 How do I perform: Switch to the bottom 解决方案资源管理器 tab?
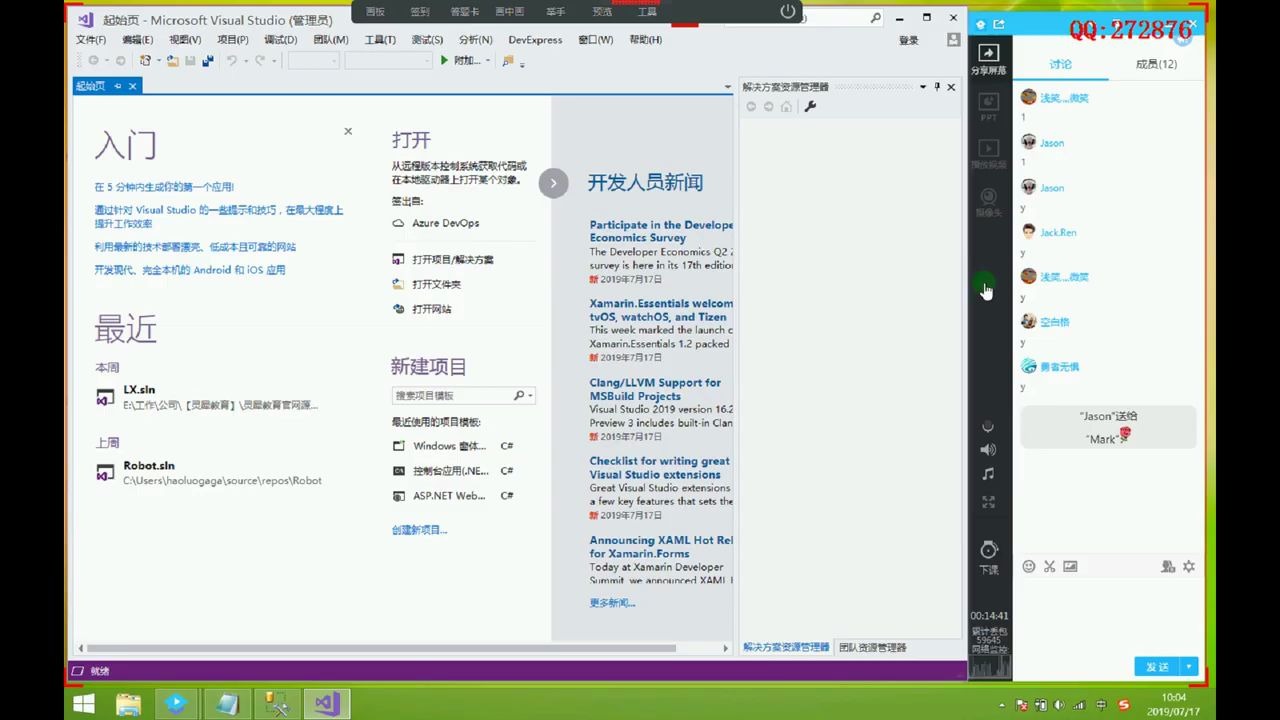click(x=786, y=648)
